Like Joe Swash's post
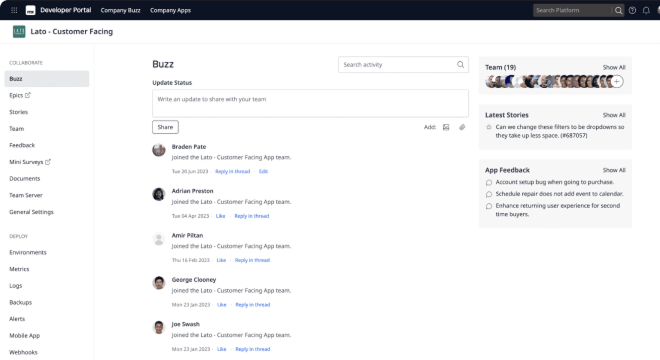660x360 pixels. pos(222,349)
